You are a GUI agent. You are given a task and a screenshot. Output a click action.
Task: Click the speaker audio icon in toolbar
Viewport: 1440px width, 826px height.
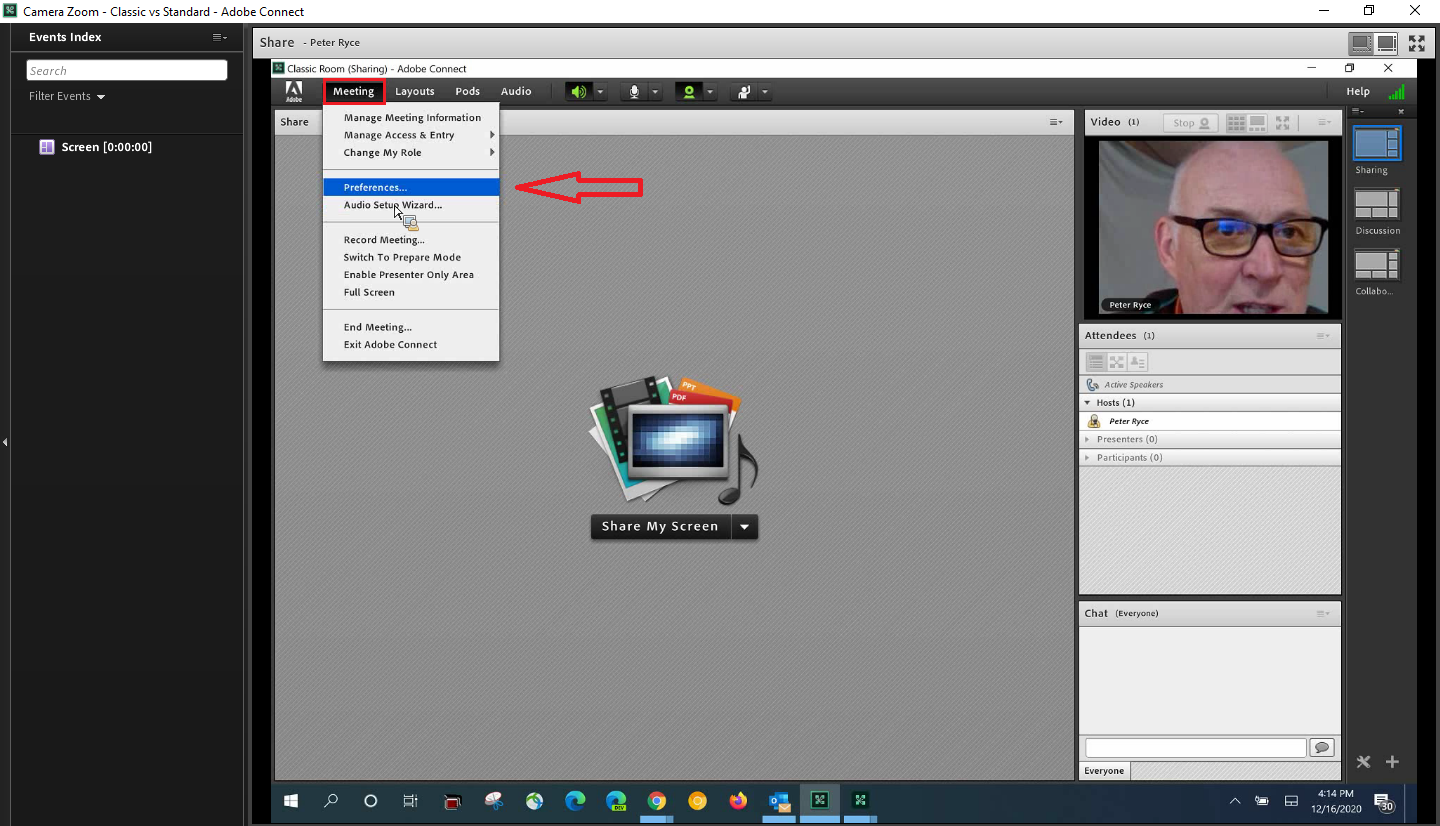(579, 92)
